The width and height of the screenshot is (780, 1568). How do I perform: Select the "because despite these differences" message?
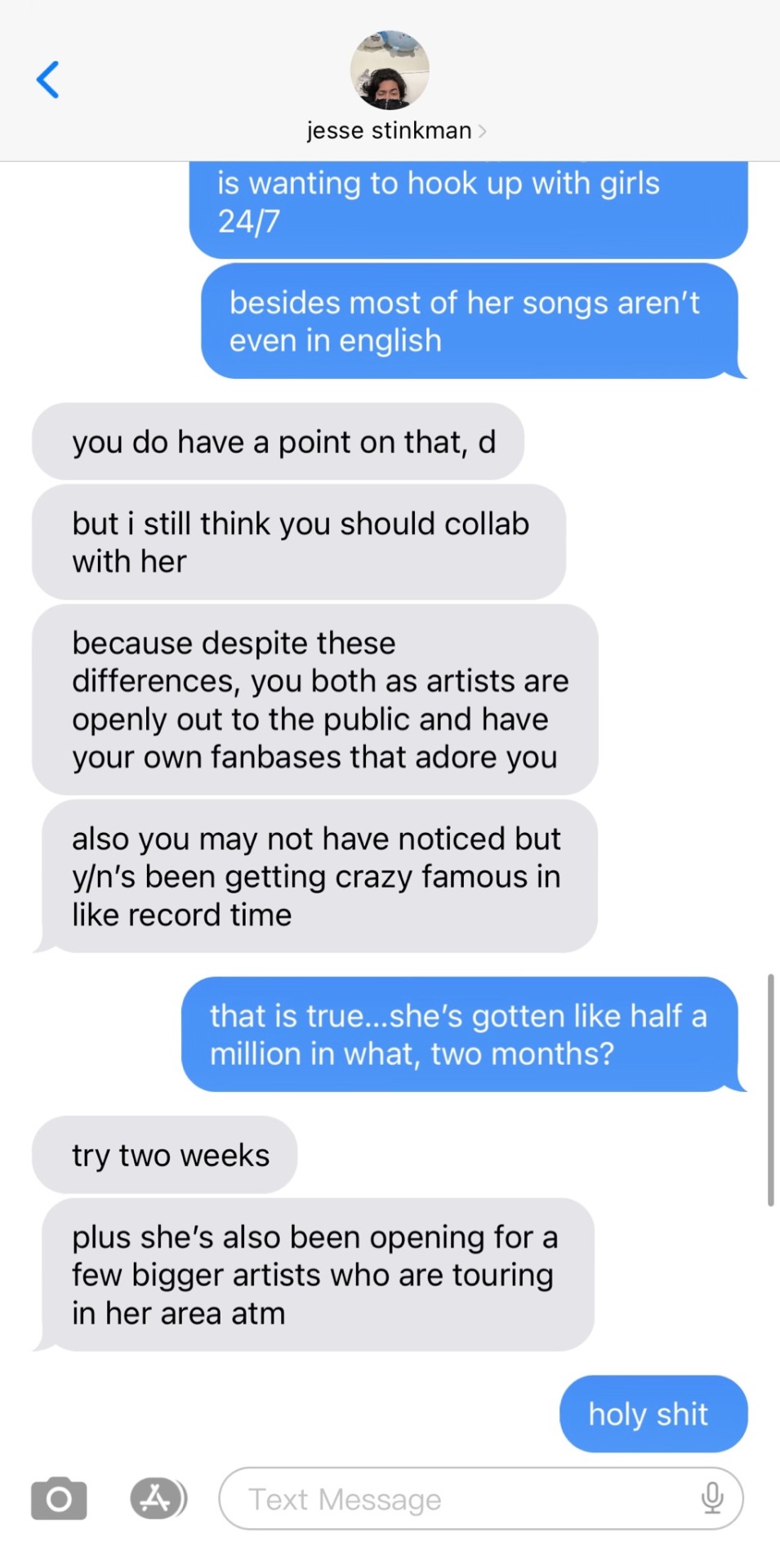click(315, 700)
